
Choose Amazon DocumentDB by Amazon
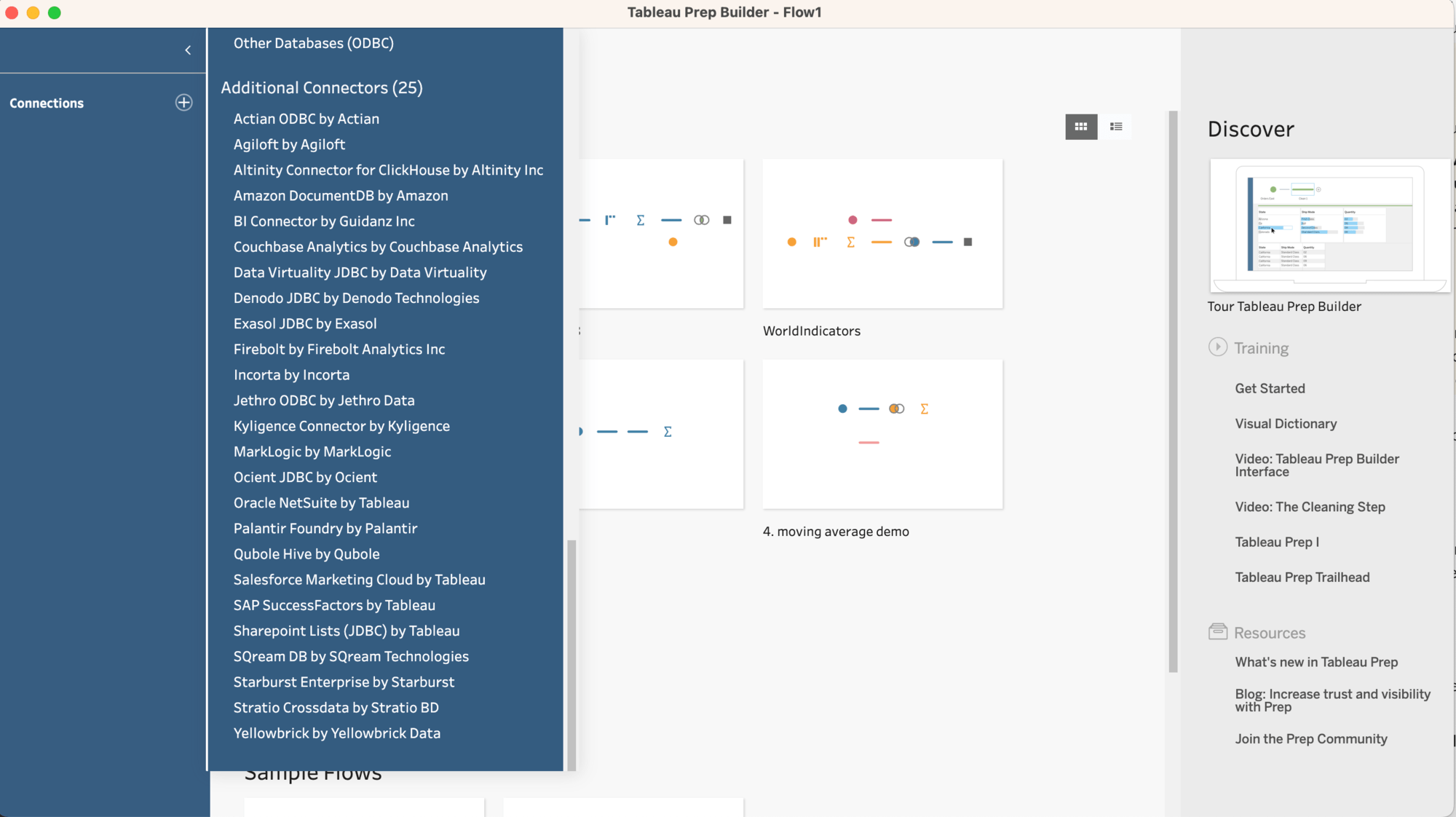coord(341,196)
